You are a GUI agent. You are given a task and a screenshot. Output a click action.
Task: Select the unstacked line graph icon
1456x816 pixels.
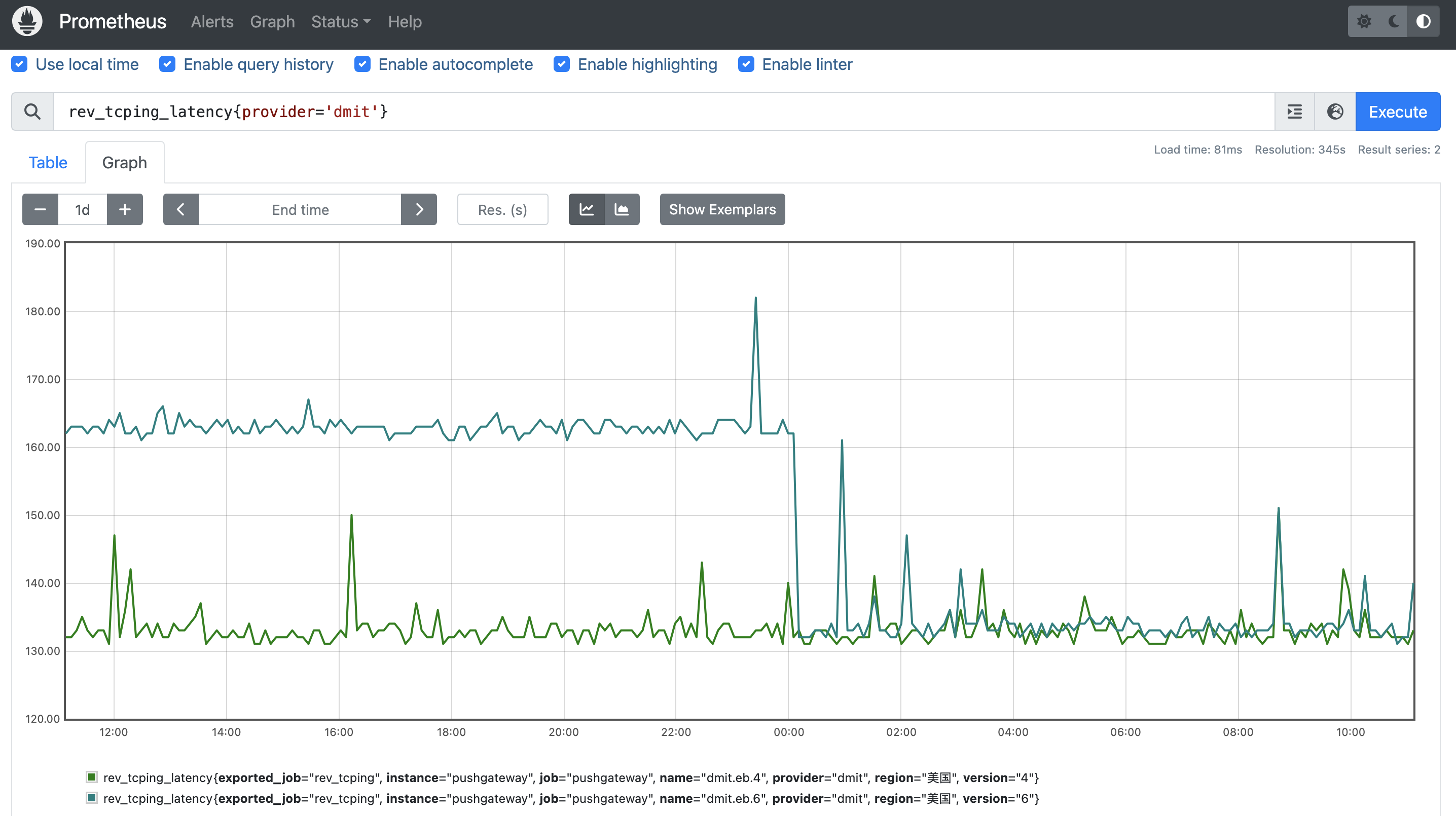587,210
